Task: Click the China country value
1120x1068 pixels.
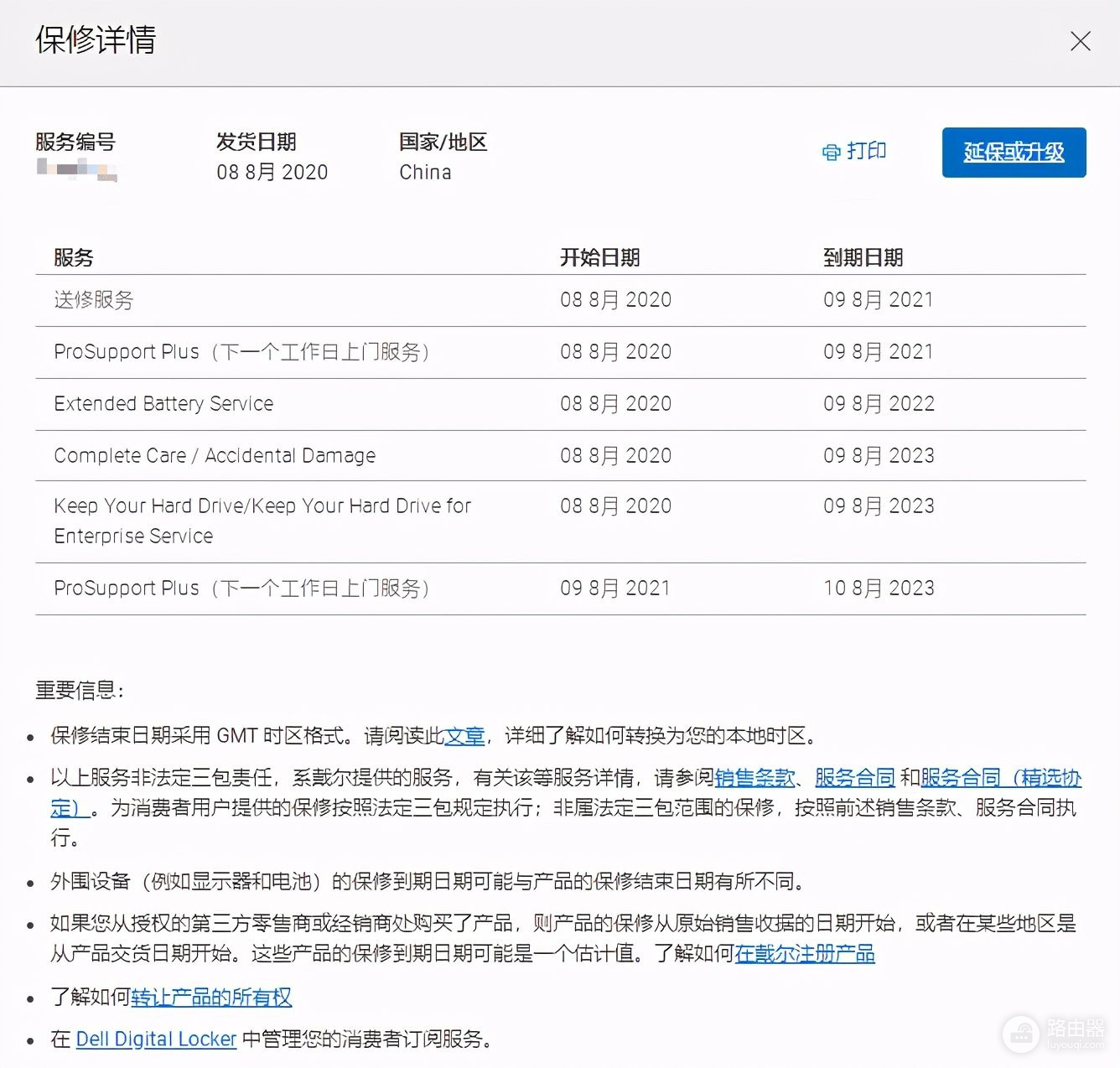Action: tap(425, 172)
